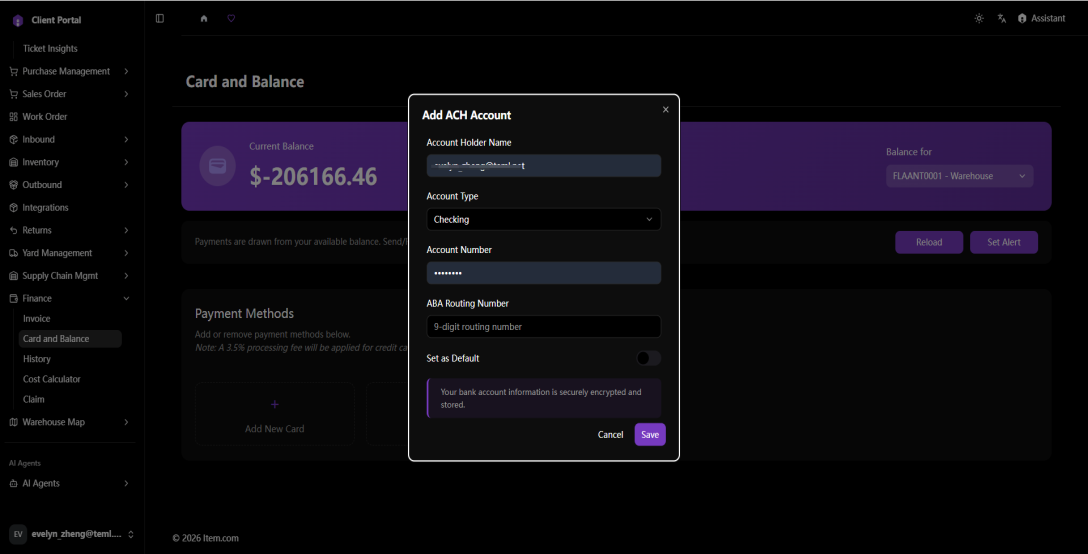
Task: Collapse the Finance section chevron
Action: coord(126,299)
